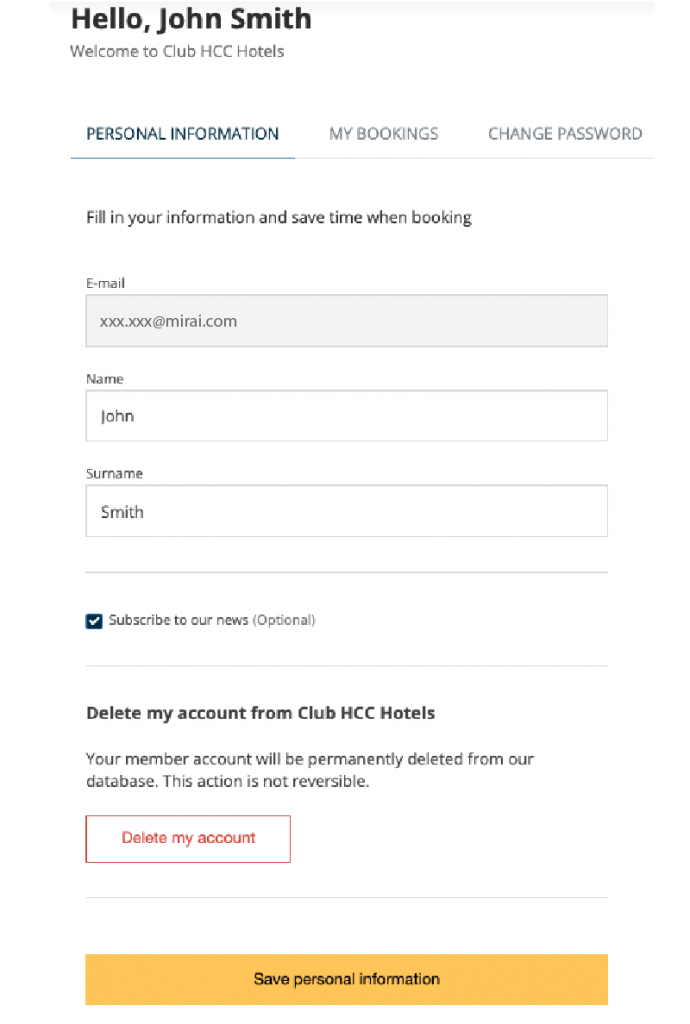
Task: Click the E-mail field label
Action: [105, 283]
